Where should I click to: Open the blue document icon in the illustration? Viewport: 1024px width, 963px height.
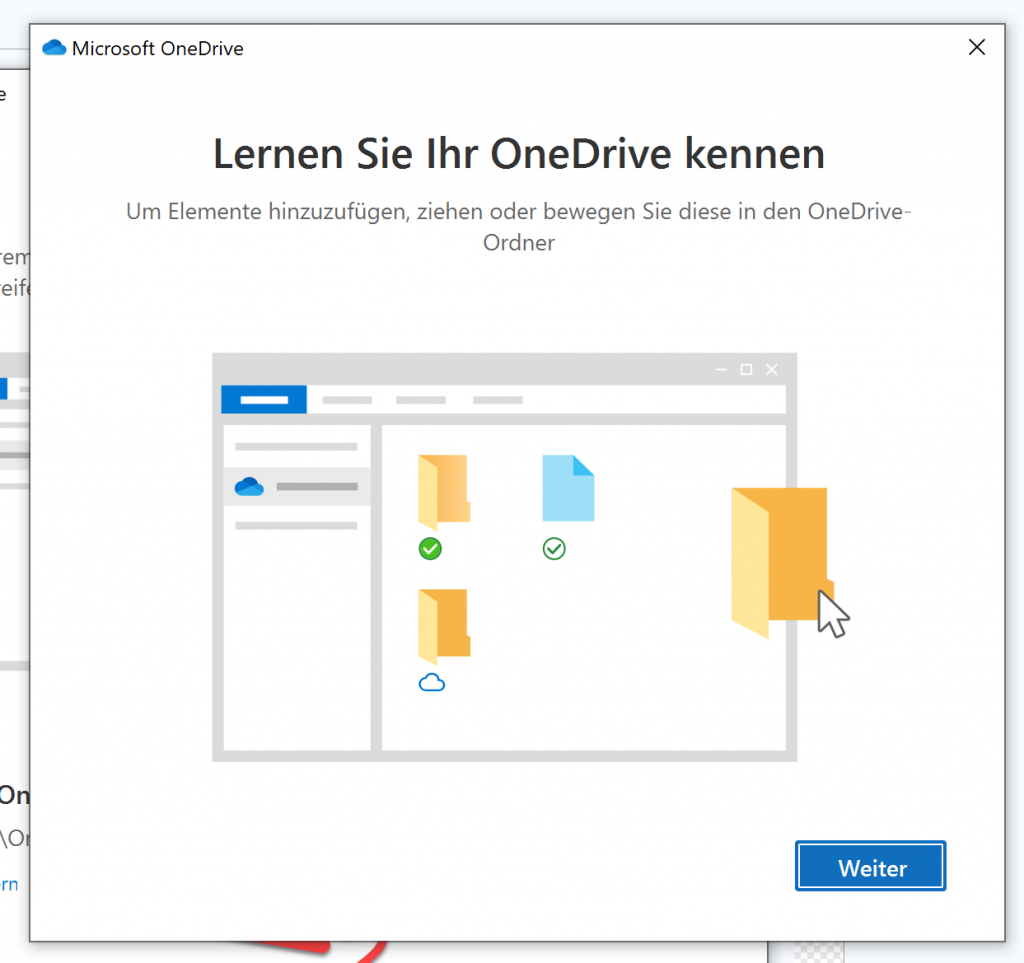tap(568, 489)
